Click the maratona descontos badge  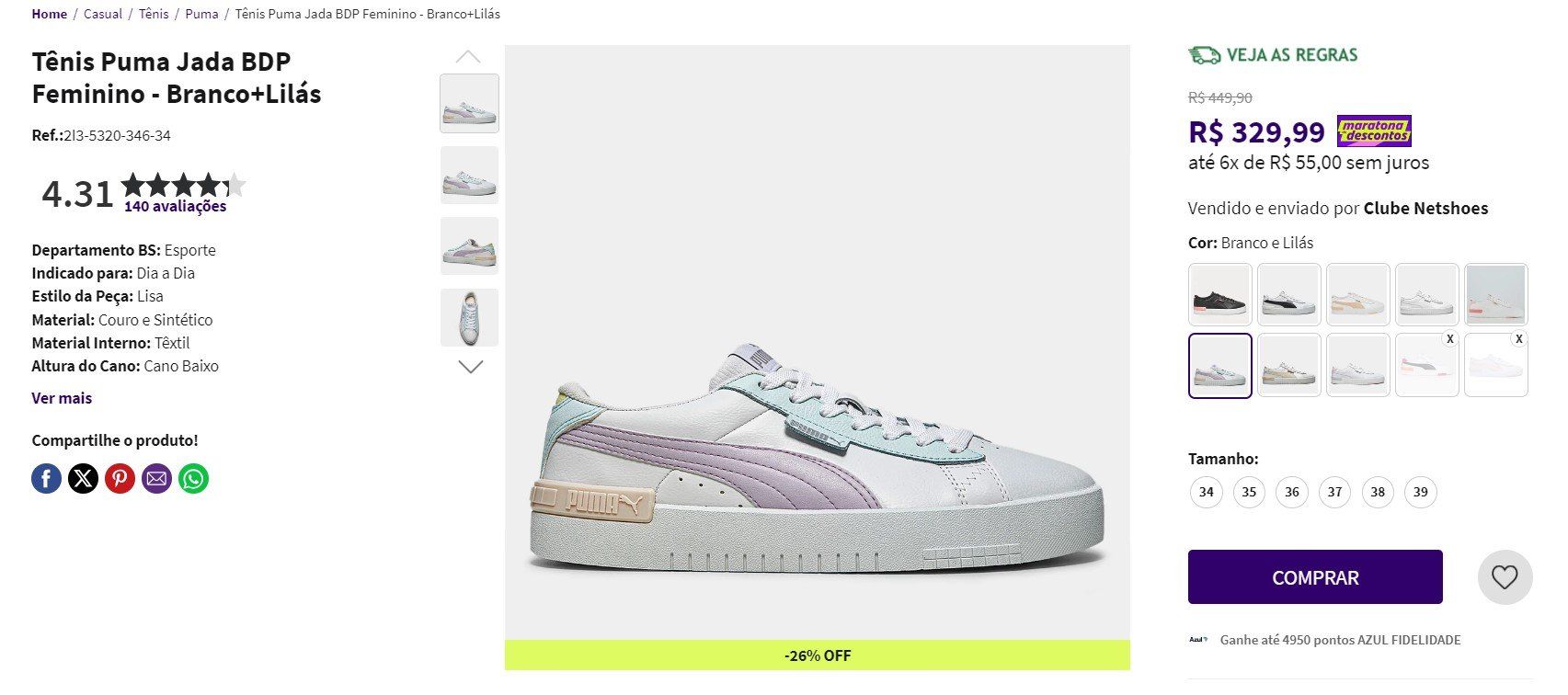(x=1374, y=131)
